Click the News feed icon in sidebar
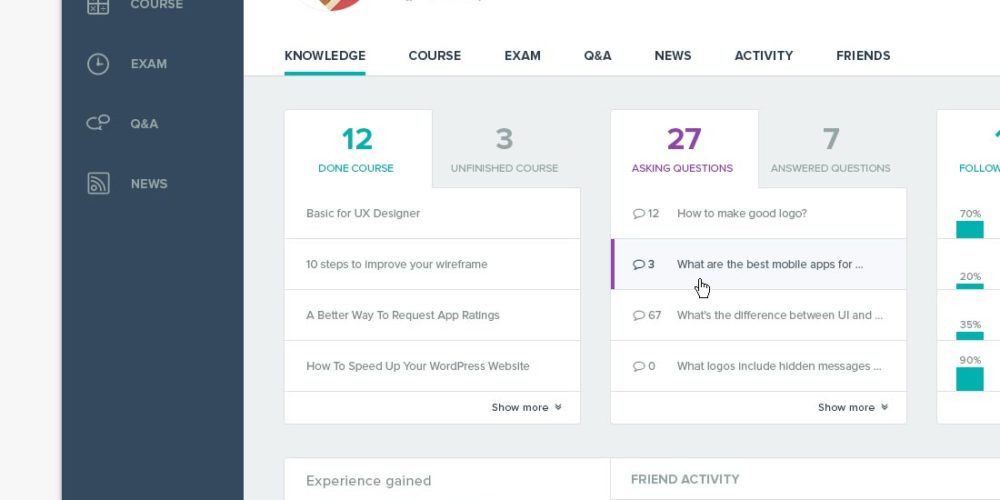1000x500 pixels. click(98, 184)
